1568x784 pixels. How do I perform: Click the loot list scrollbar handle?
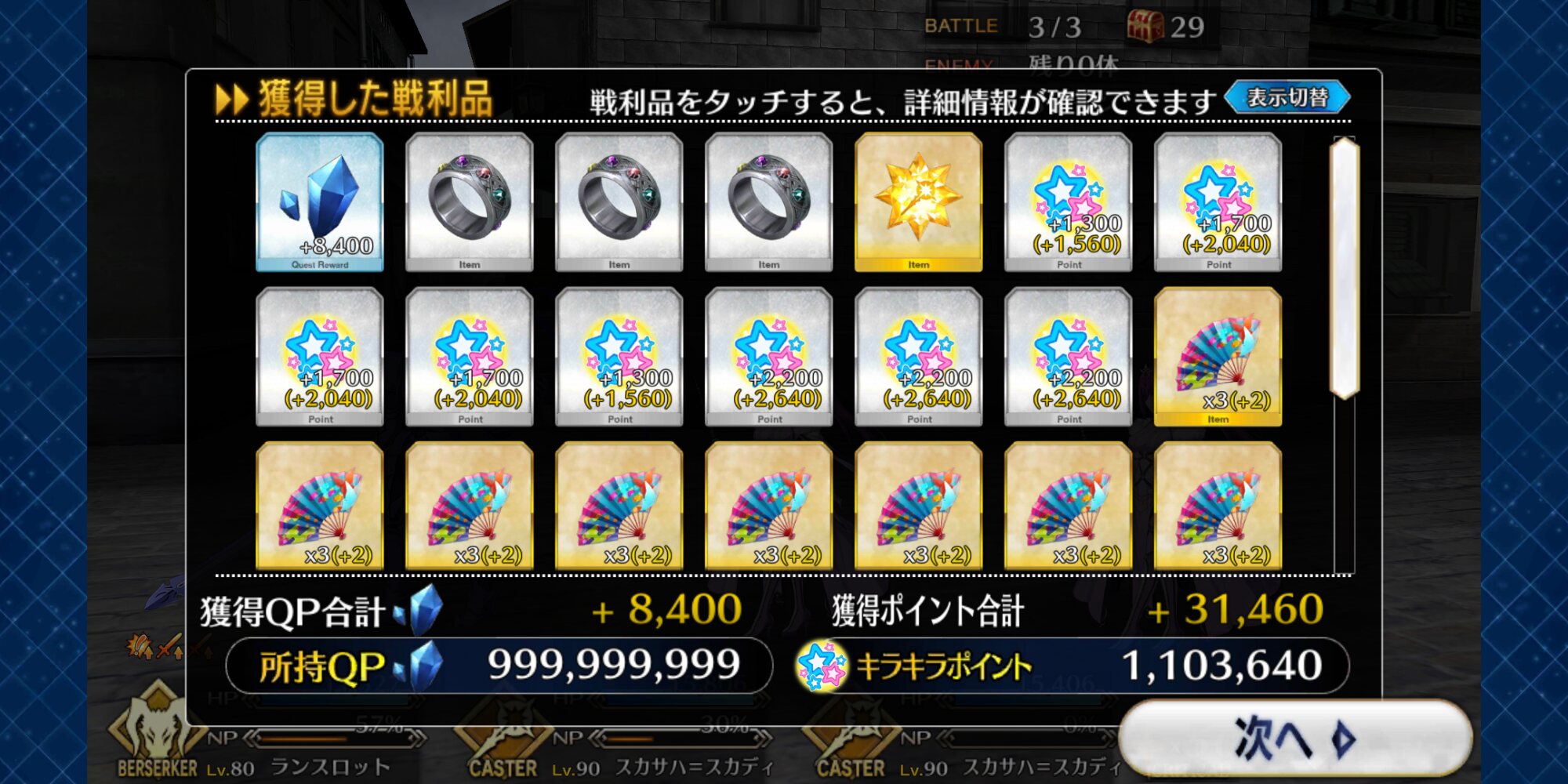click(1345, 268)
